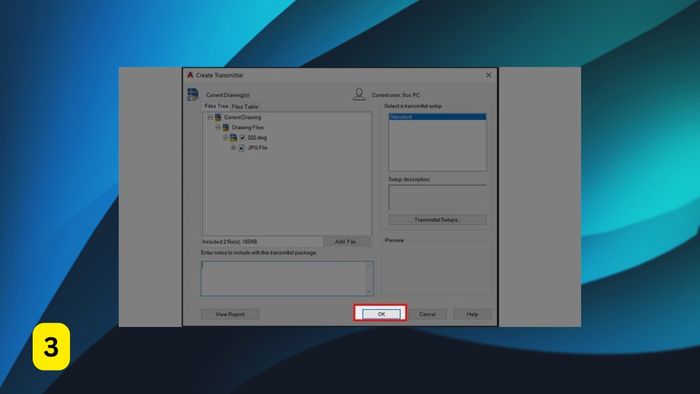Click the Drawing Files node icon
Screen dimensions: 700x394
225,128
